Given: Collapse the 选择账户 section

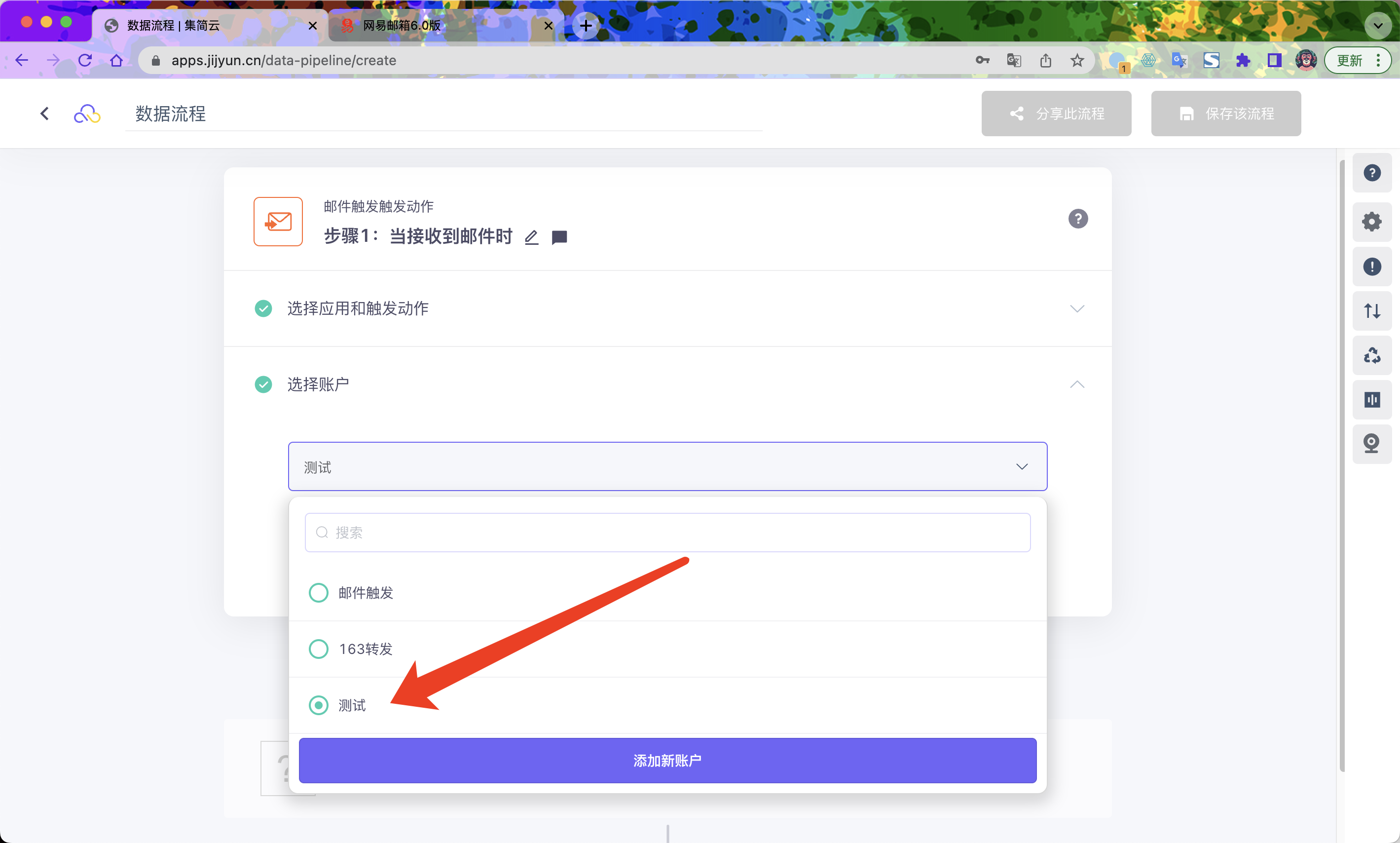Looking at the screenshot, I should [x=1076, y=384].
